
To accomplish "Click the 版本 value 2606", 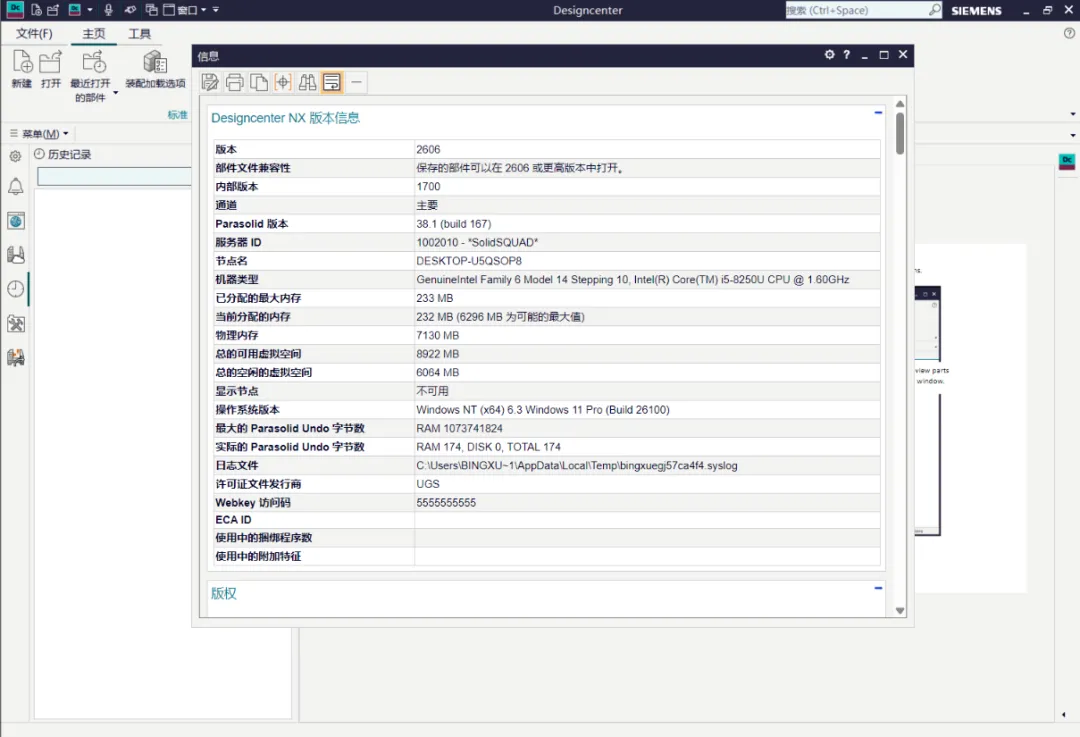I will coord(428,149).
